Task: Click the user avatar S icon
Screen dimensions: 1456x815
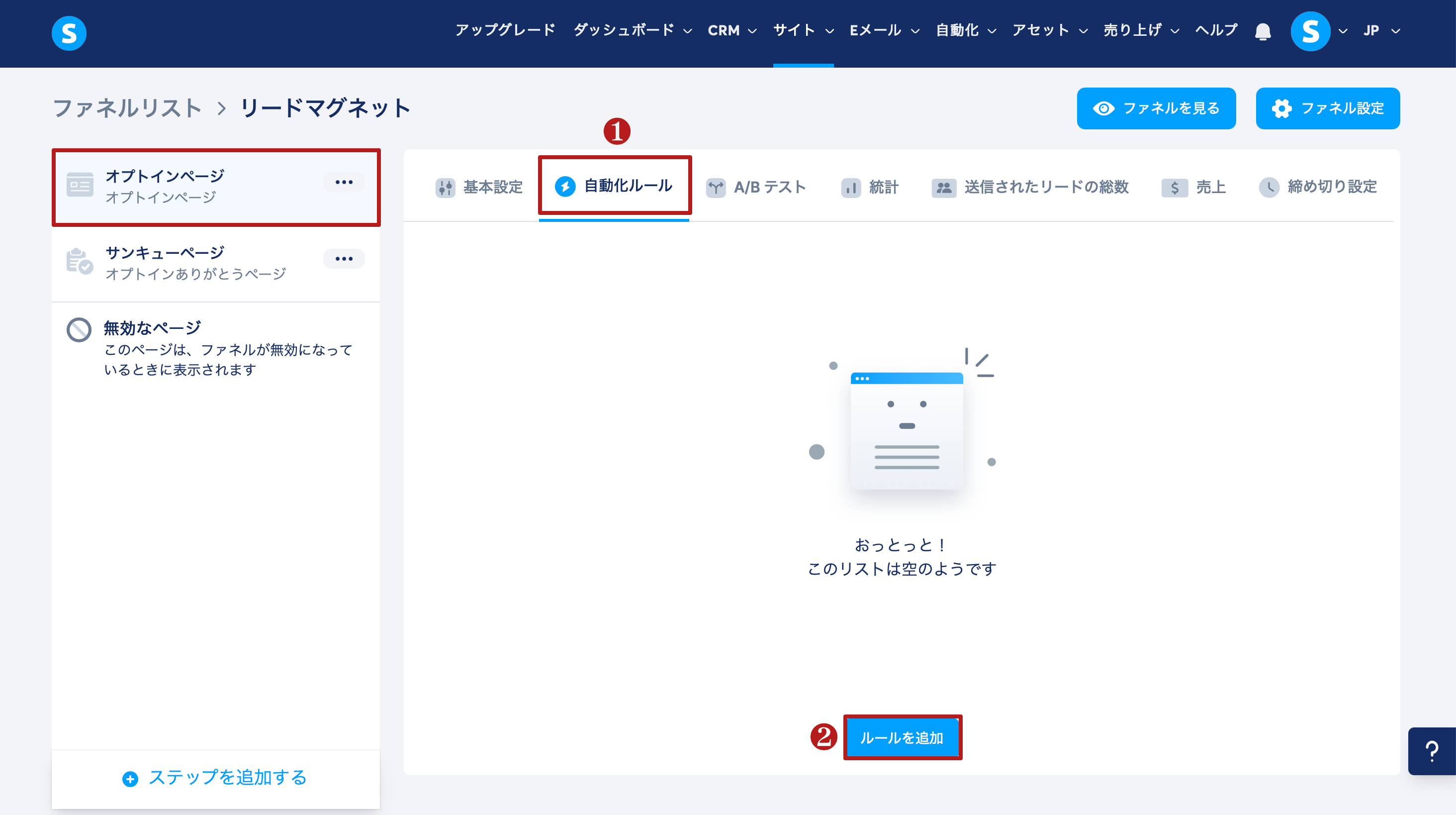Action: tap(1310, 31)
